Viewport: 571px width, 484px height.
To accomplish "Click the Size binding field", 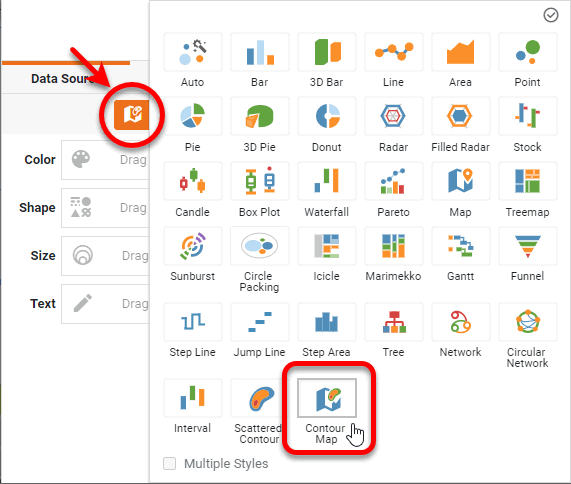I will tap(105, 256).
